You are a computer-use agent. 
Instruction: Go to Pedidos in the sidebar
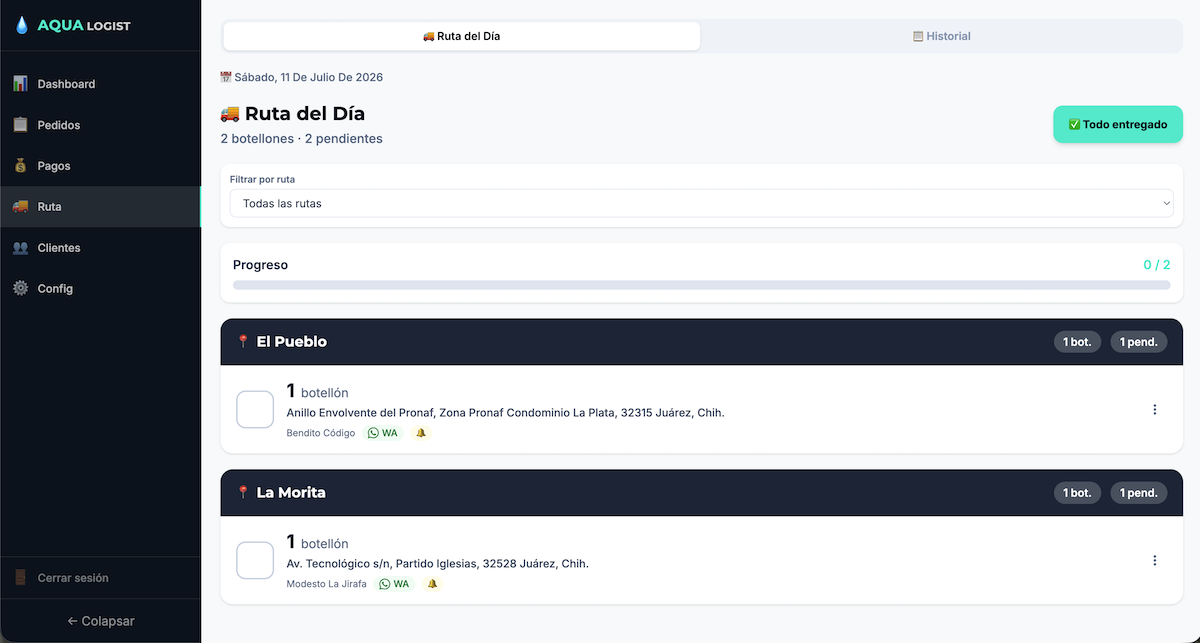click(100, 125)
